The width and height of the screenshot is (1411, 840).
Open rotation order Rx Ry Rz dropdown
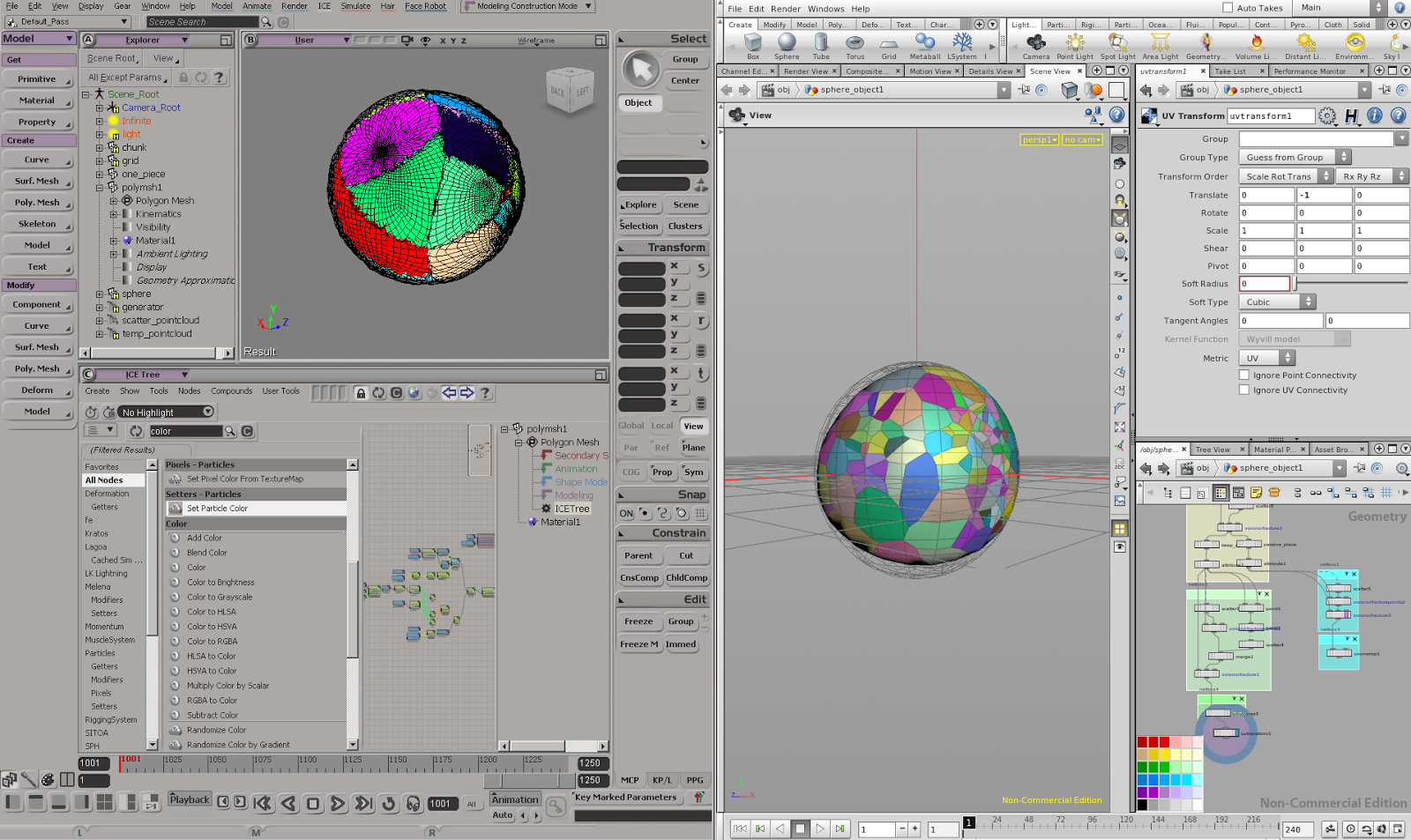pyautogui.click(x=1372, y=176)
